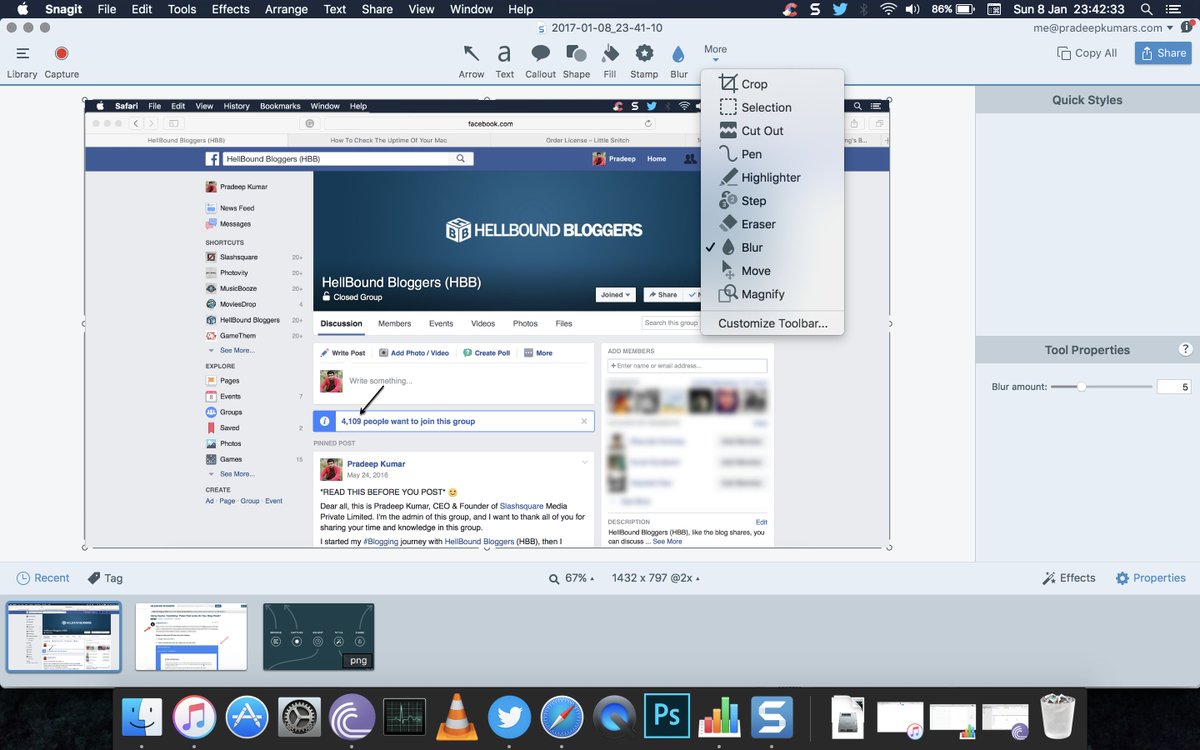This screenshot has height=750, width=1200.
Task: Open the 67% zoom dropdown
Action: point(571,578)
